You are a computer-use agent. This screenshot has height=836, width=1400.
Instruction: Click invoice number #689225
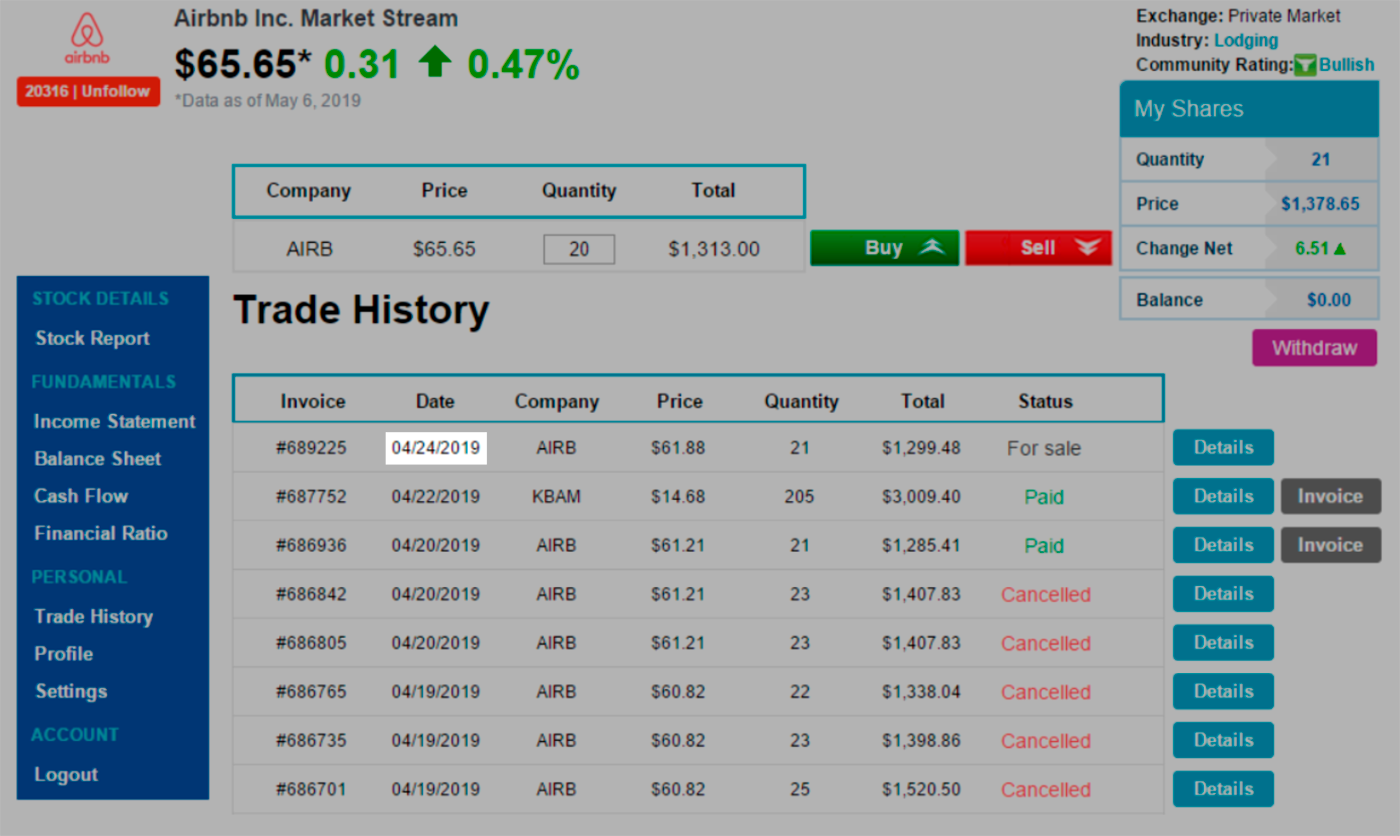(312, 448)
